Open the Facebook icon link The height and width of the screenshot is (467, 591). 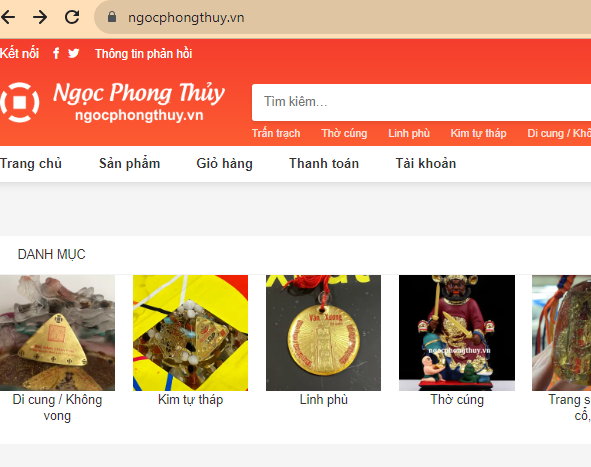pos(56,54)
